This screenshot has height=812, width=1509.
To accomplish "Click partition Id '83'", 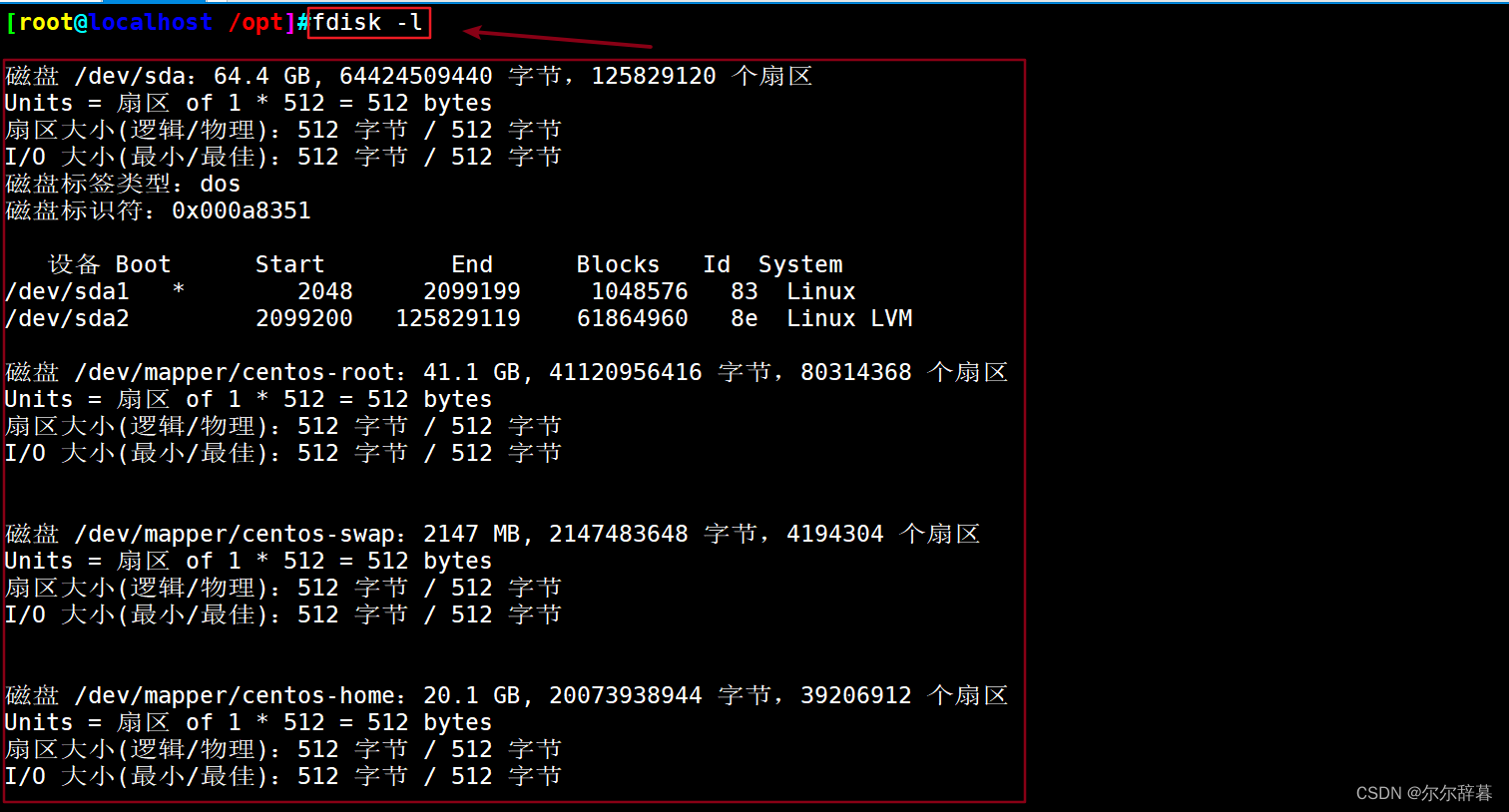I will point(745,291).
